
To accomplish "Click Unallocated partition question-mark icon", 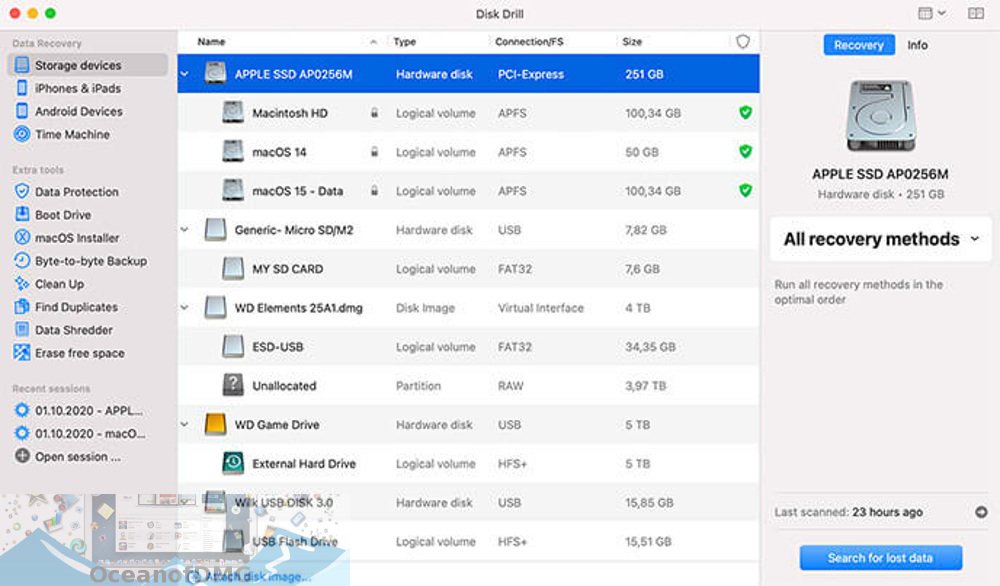I will point(233,385).
